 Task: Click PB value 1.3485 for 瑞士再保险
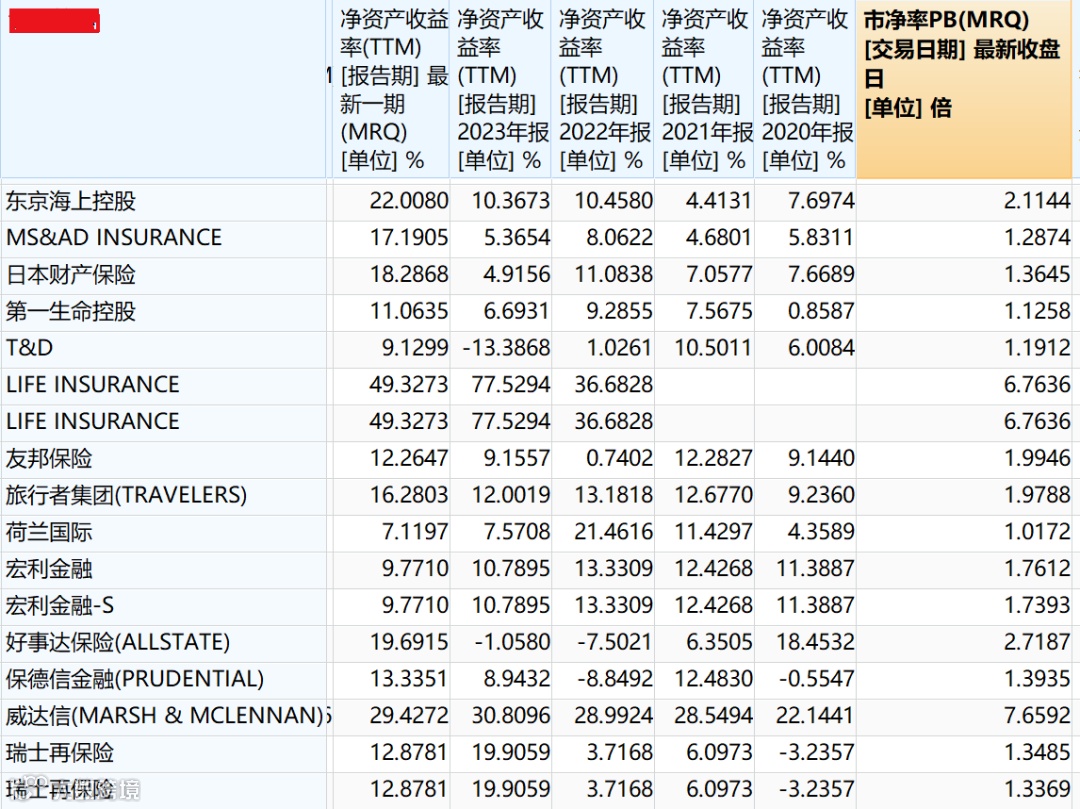coord(1037,753)
